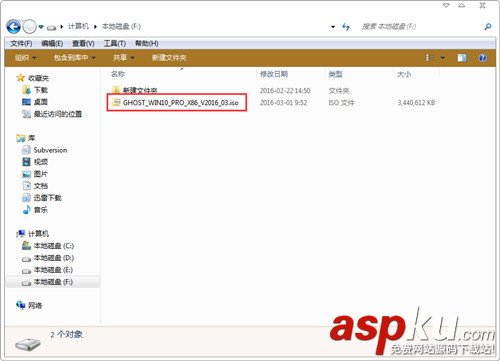Click the ISO file's icon
This screenshot has width=500, height=361.
point(116,102)
